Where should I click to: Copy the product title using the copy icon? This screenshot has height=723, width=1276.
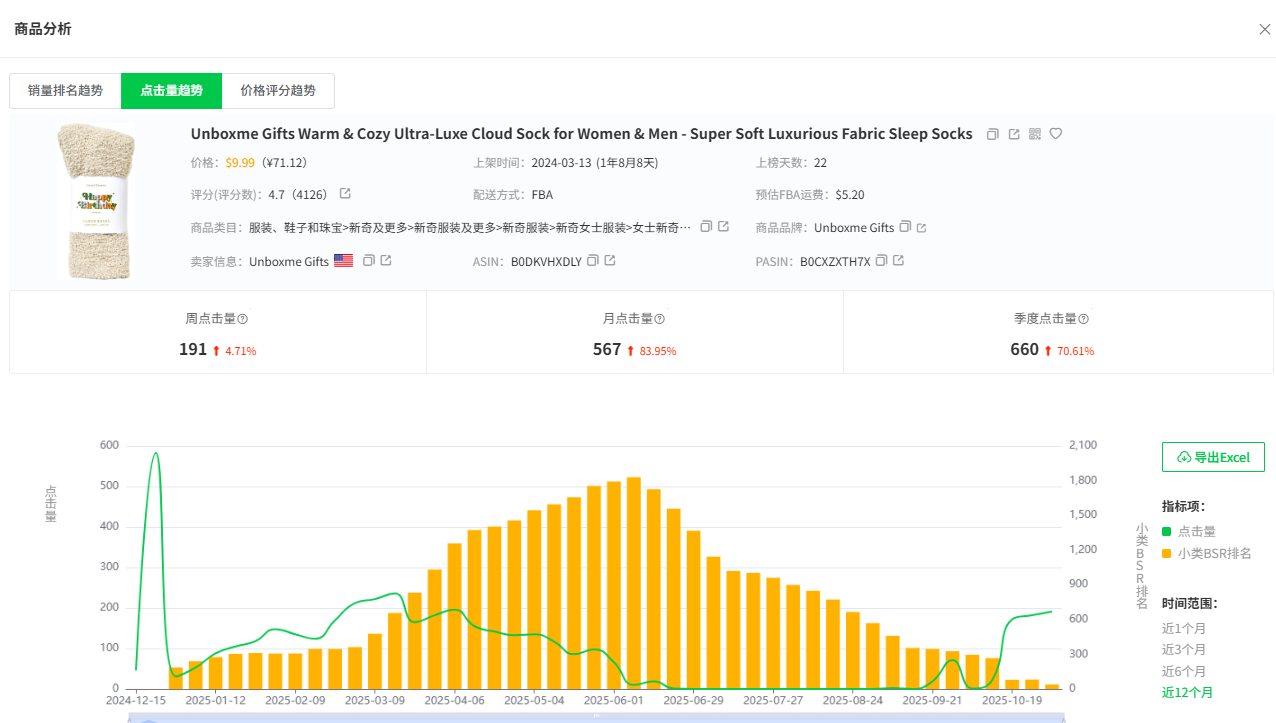pos(993,134)
